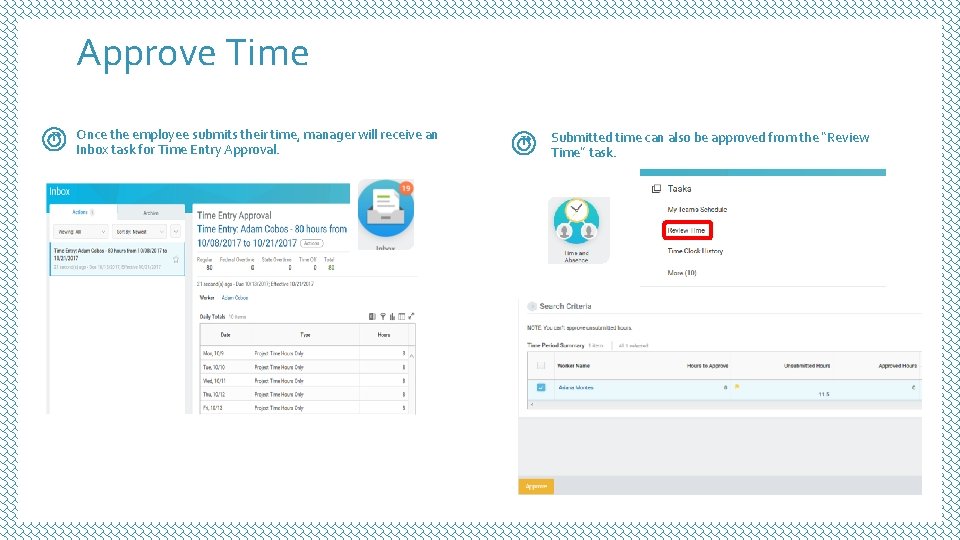
Task: Click the Worker Name column header
Action: coord(574,366)
